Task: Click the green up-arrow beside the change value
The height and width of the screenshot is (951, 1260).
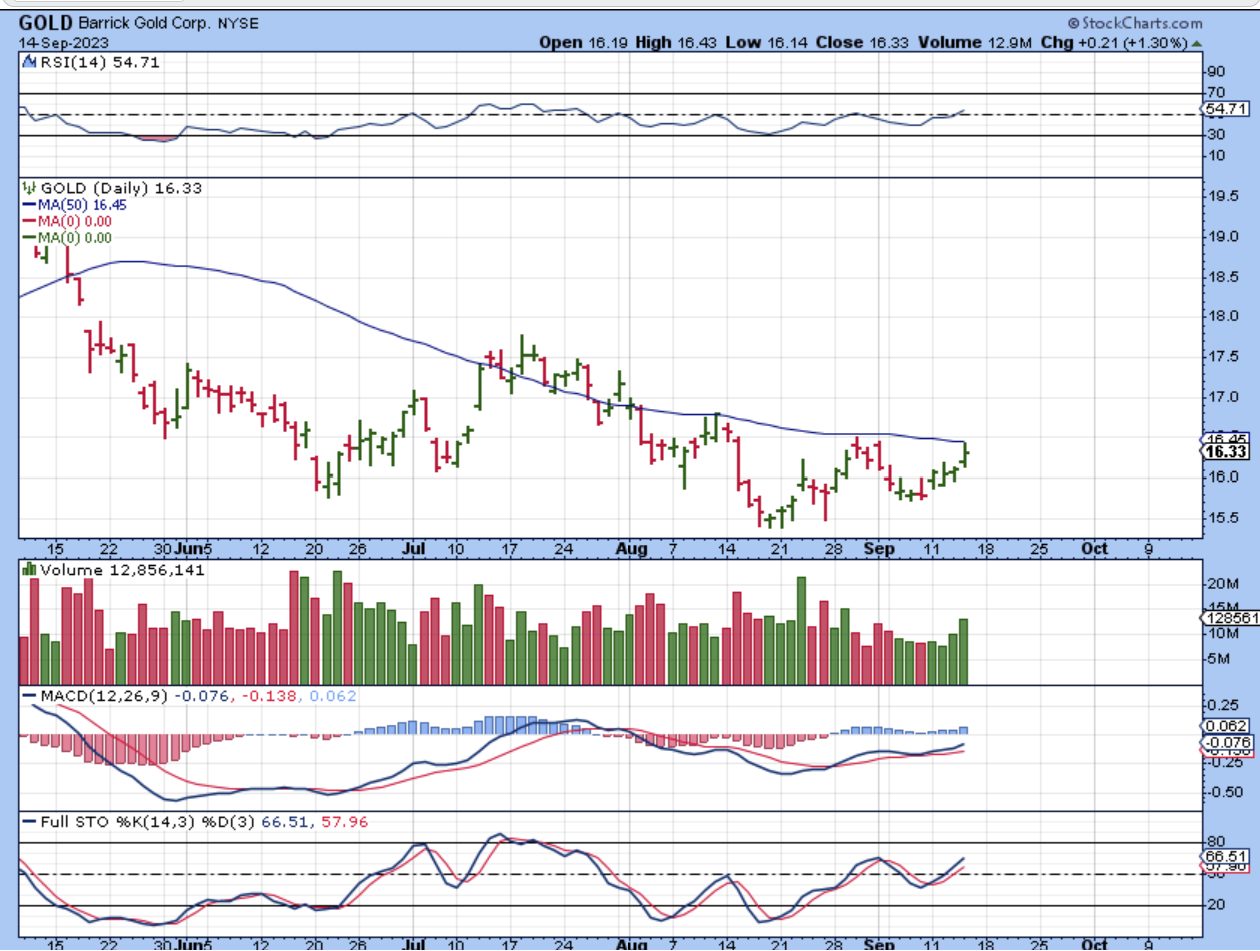Action: coord(1195,43)
